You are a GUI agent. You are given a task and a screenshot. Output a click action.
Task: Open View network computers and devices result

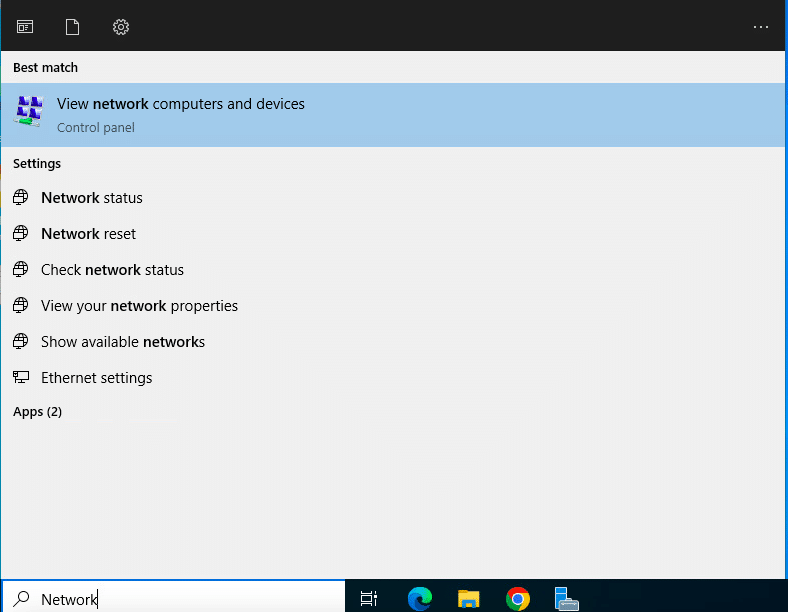pyautogui.click(x=393, y=115)
